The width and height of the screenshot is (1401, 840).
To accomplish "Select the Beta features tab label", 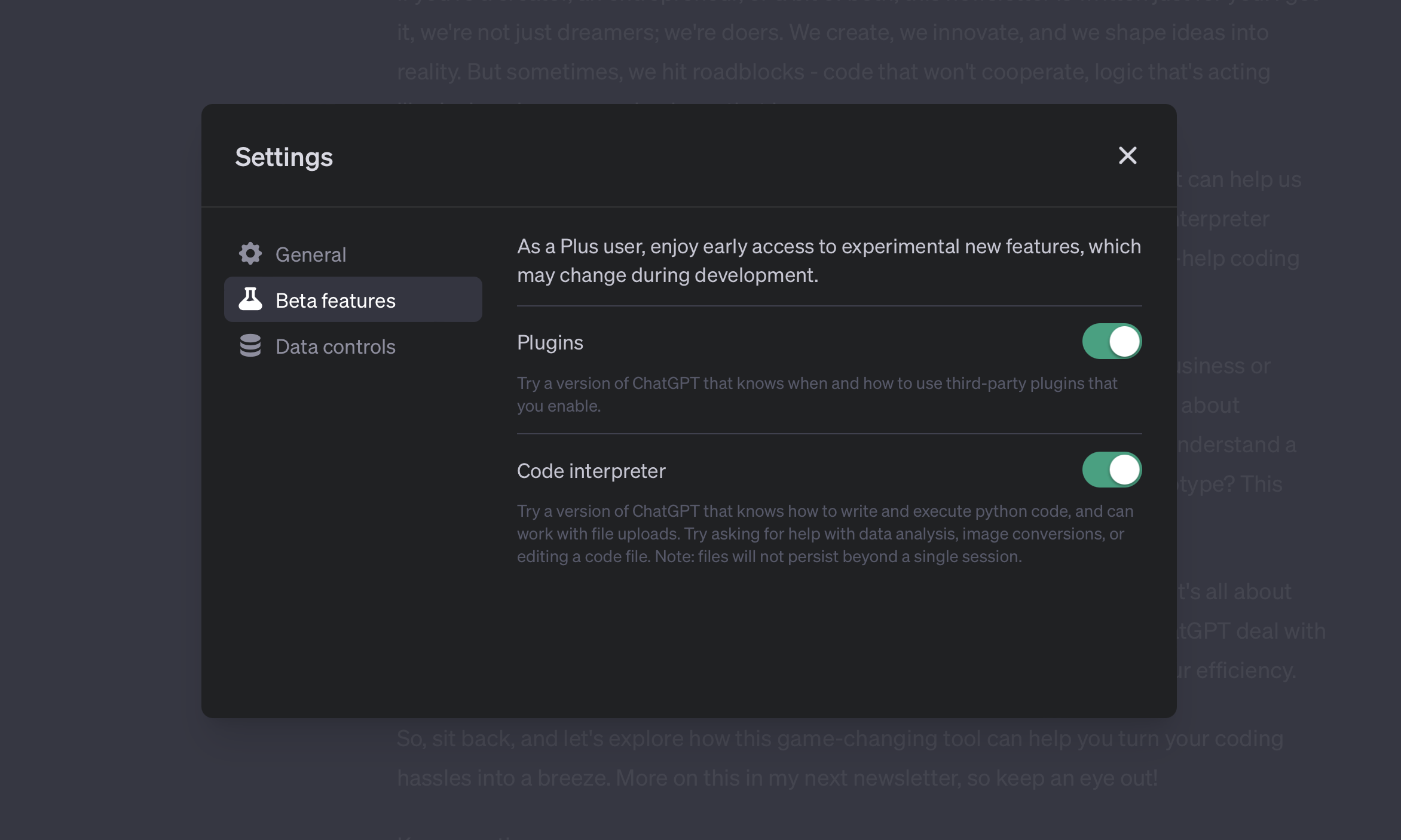I will (335, 301).
